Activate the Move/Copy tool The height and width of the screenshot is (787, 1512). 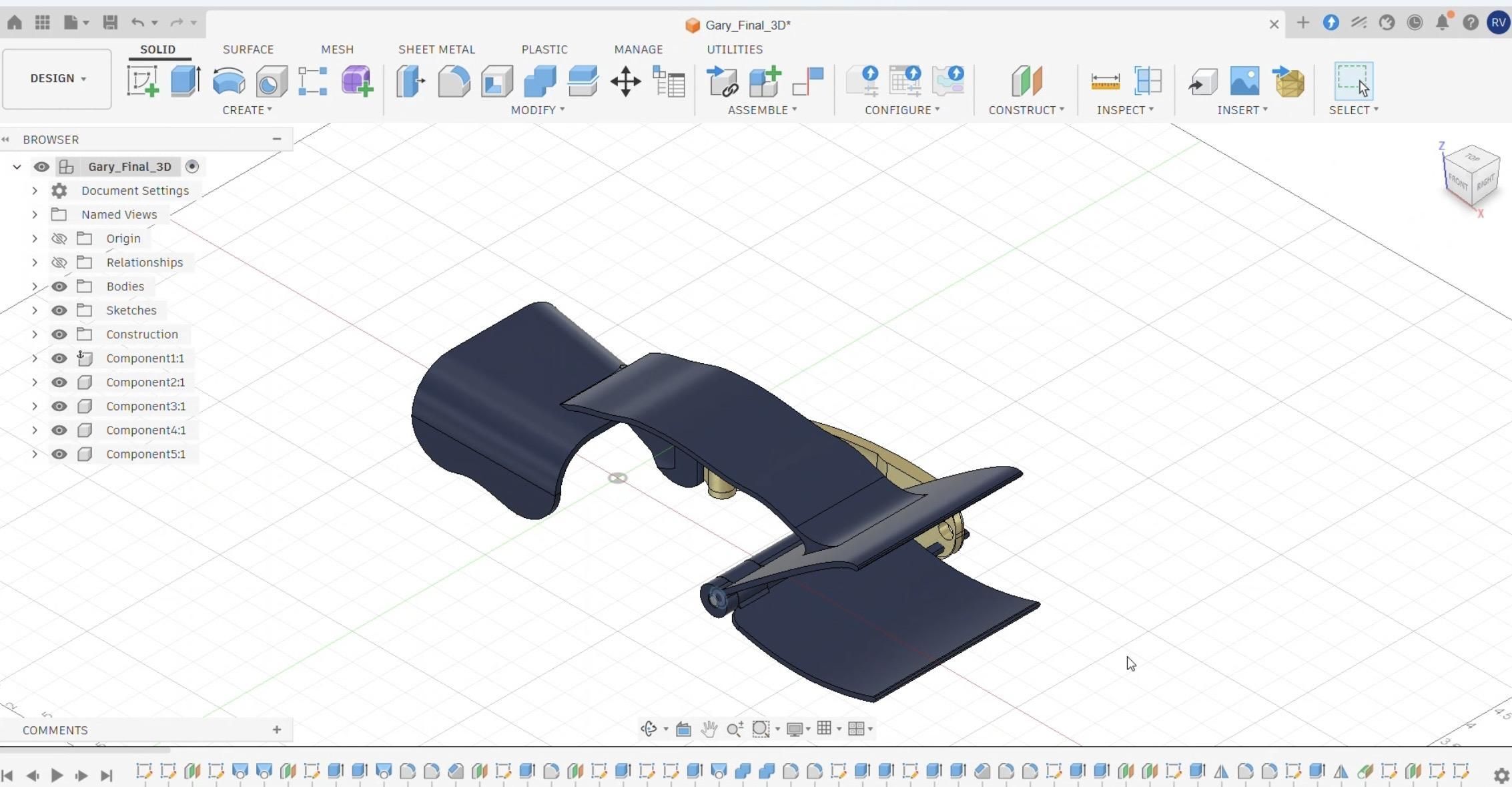(x=625, y=81)
